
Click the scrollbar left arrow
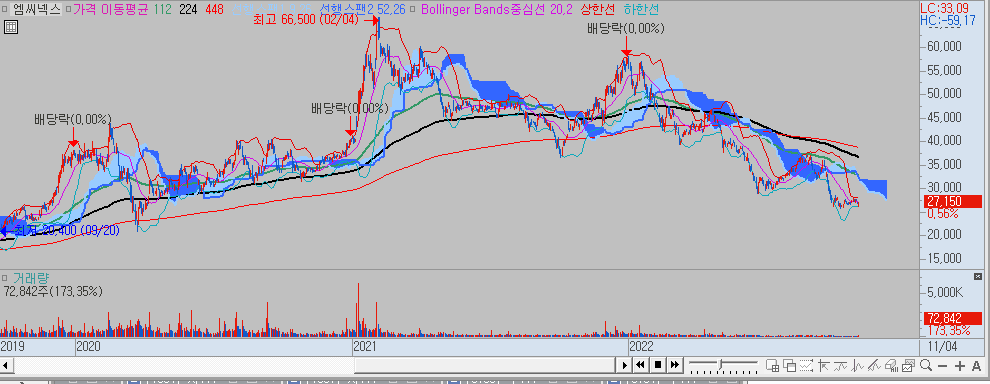(x=6, y=365)
